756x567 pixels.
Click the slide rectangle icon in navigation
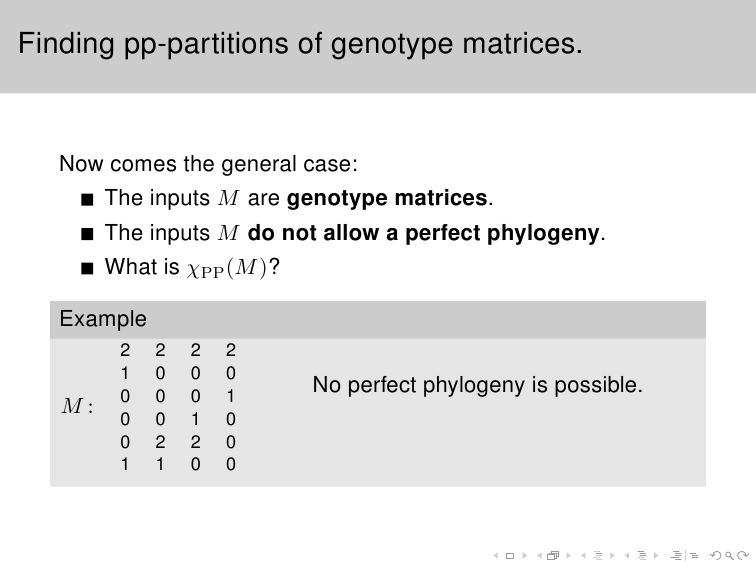point(510,556)
